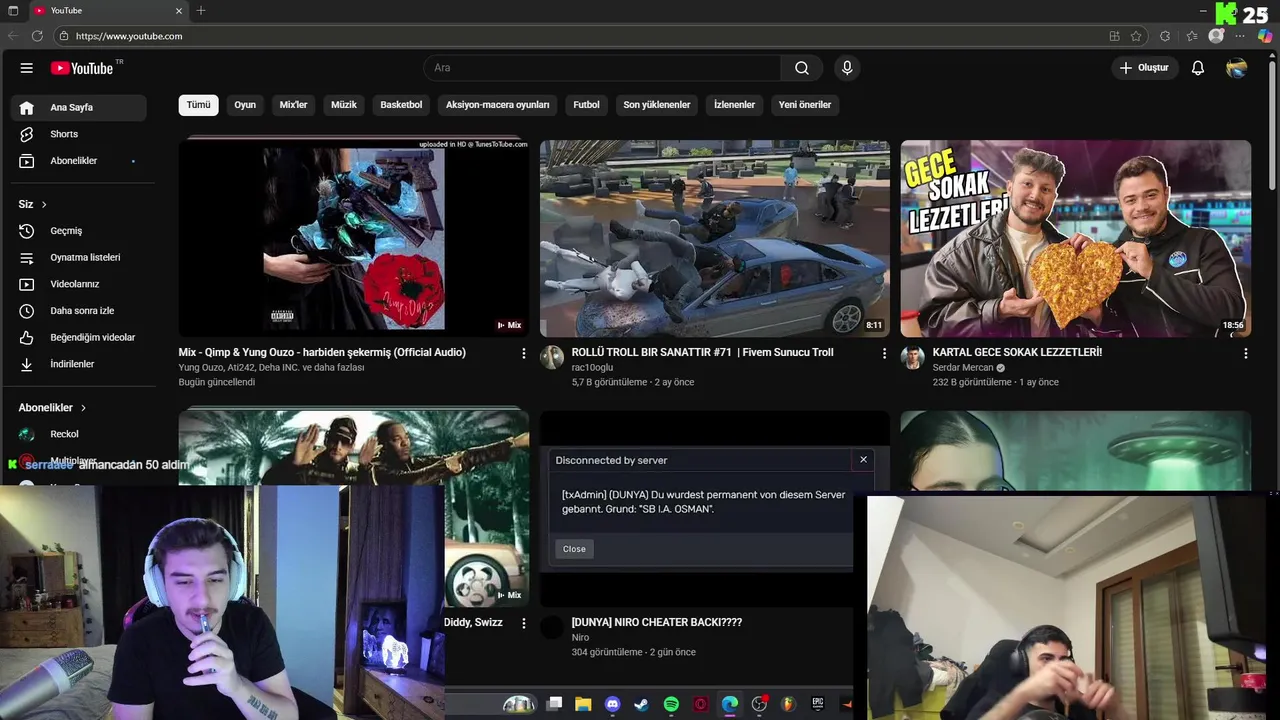Open Discord from the taskbar

pyautogui.click(x=612, y=704)
